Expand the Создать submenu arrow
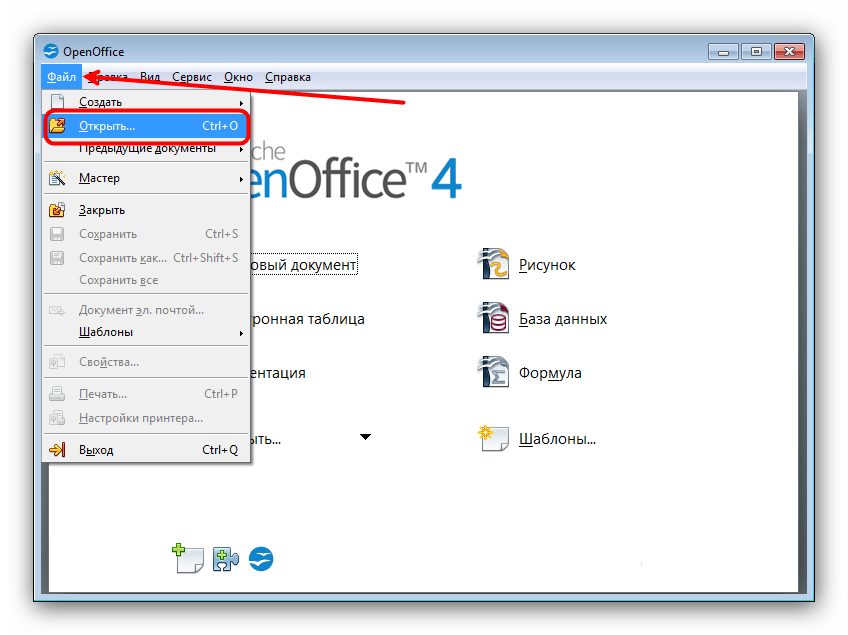 tap(241, 102)
